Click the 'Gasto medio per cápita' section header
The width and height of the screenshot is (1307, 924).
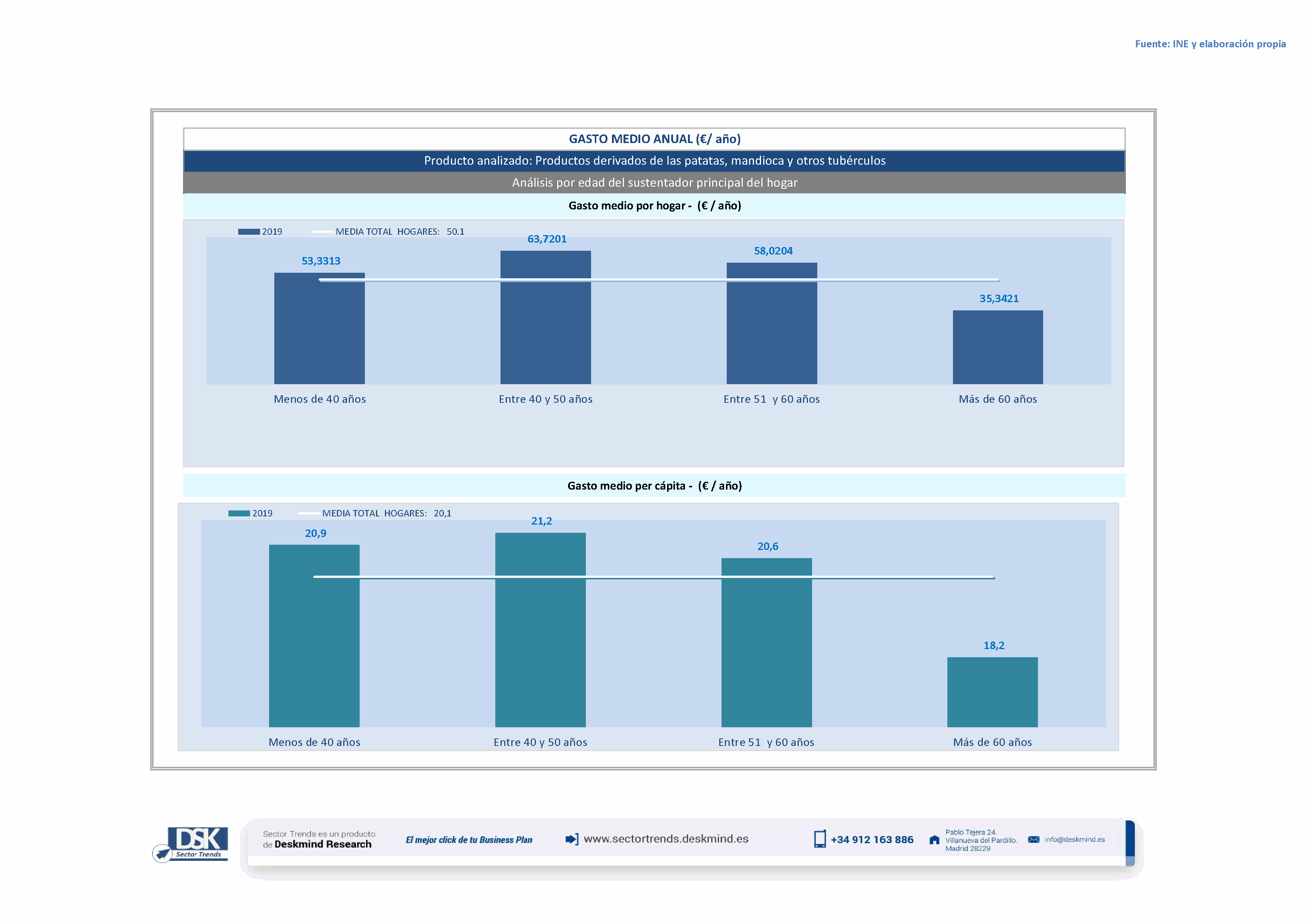[x=654, y=486]
